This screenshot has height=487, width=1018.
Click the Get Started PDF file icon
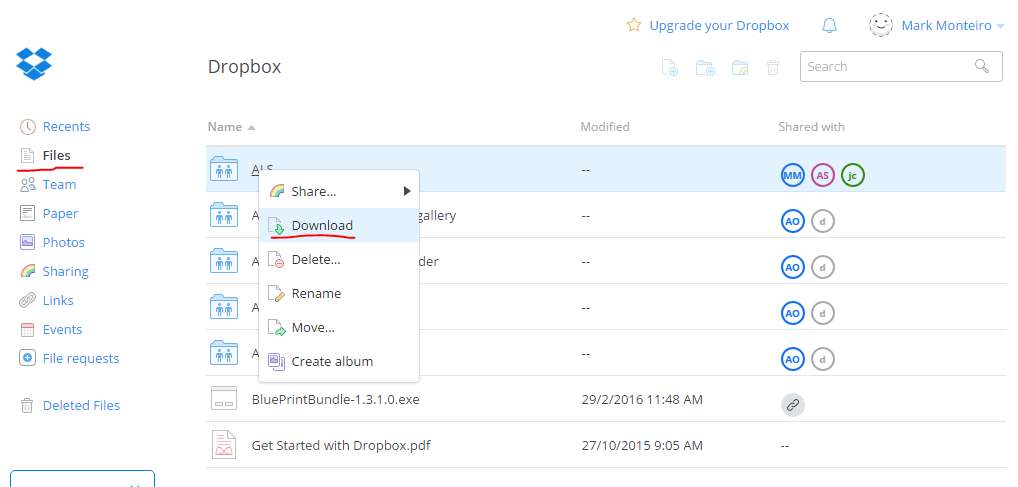point(223,445)
